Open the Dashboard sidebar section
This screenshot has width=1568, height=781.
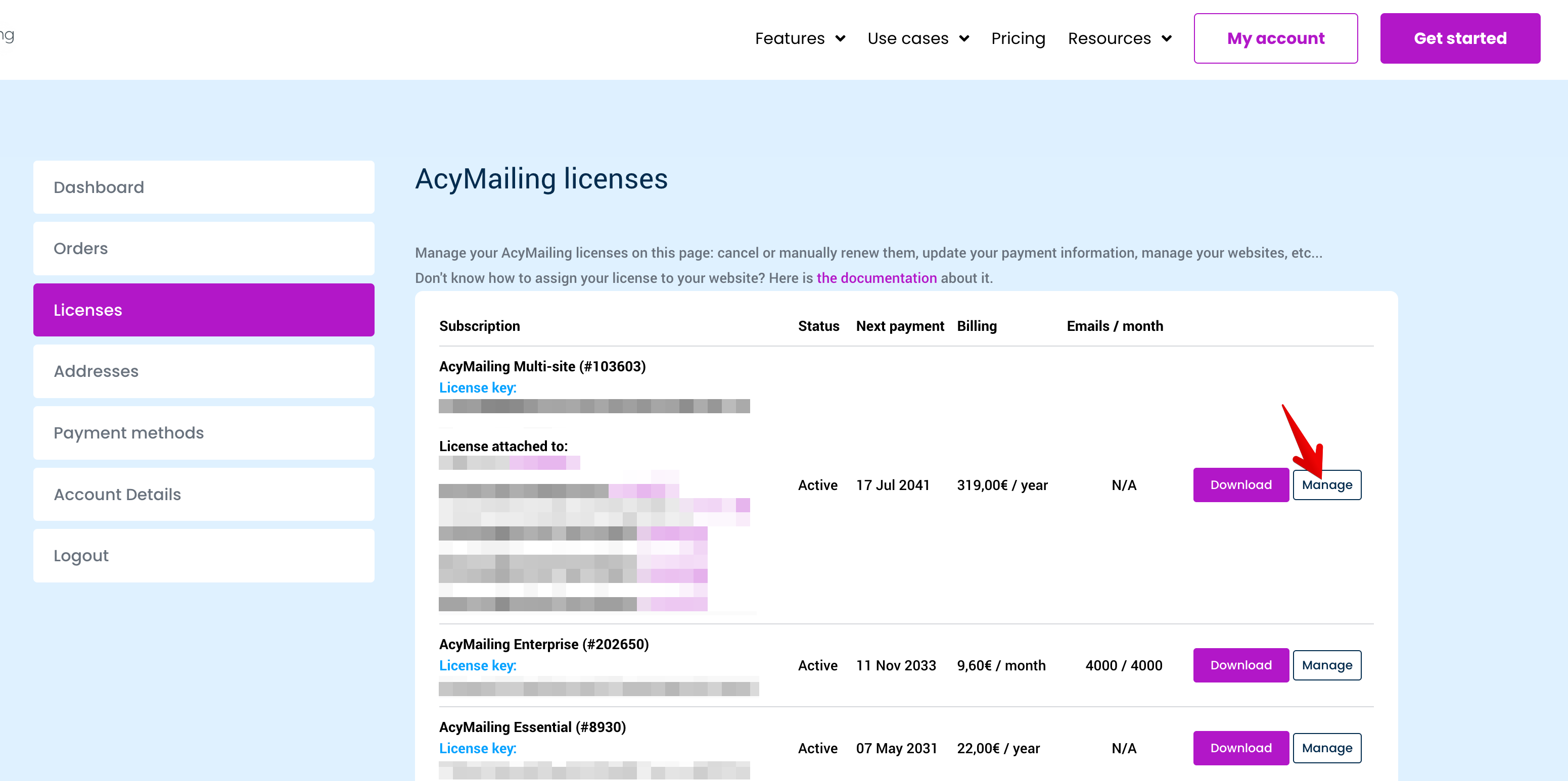[x=203, y=187]
